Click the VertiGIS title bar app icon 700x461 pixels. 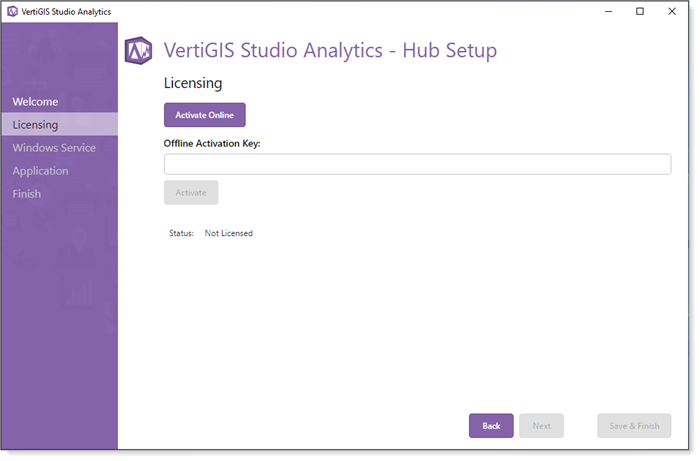pos(12,12)
